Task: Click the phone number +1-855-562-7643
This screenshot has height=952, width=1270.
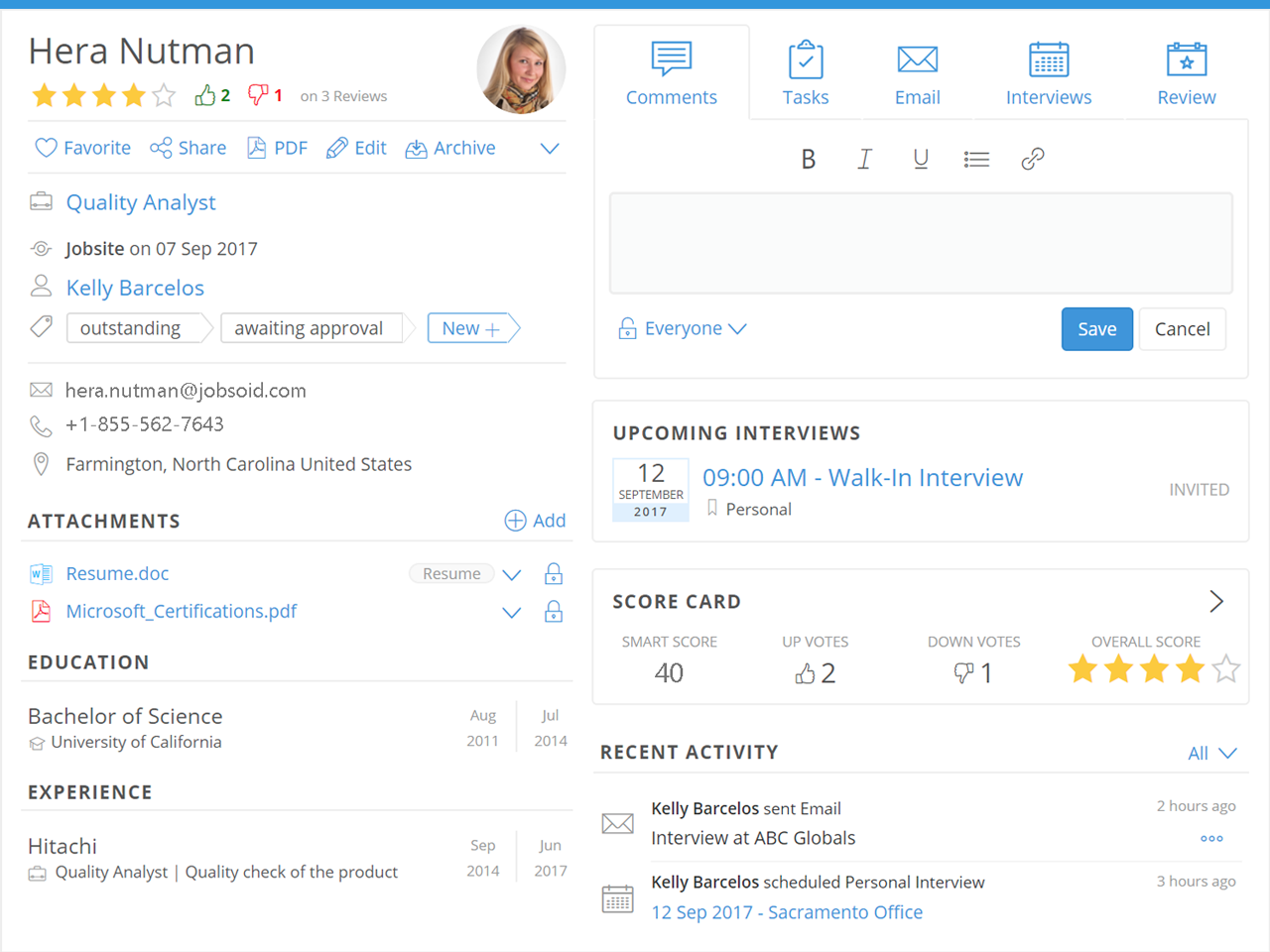Action: (145, 424)
